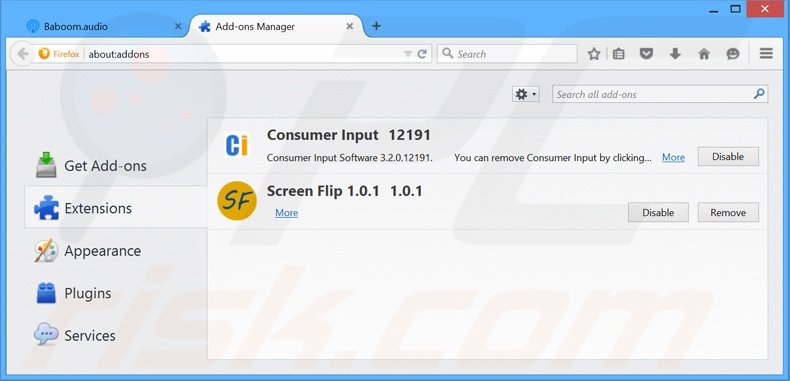Disable the Consumer Input extension

(728, 157)
